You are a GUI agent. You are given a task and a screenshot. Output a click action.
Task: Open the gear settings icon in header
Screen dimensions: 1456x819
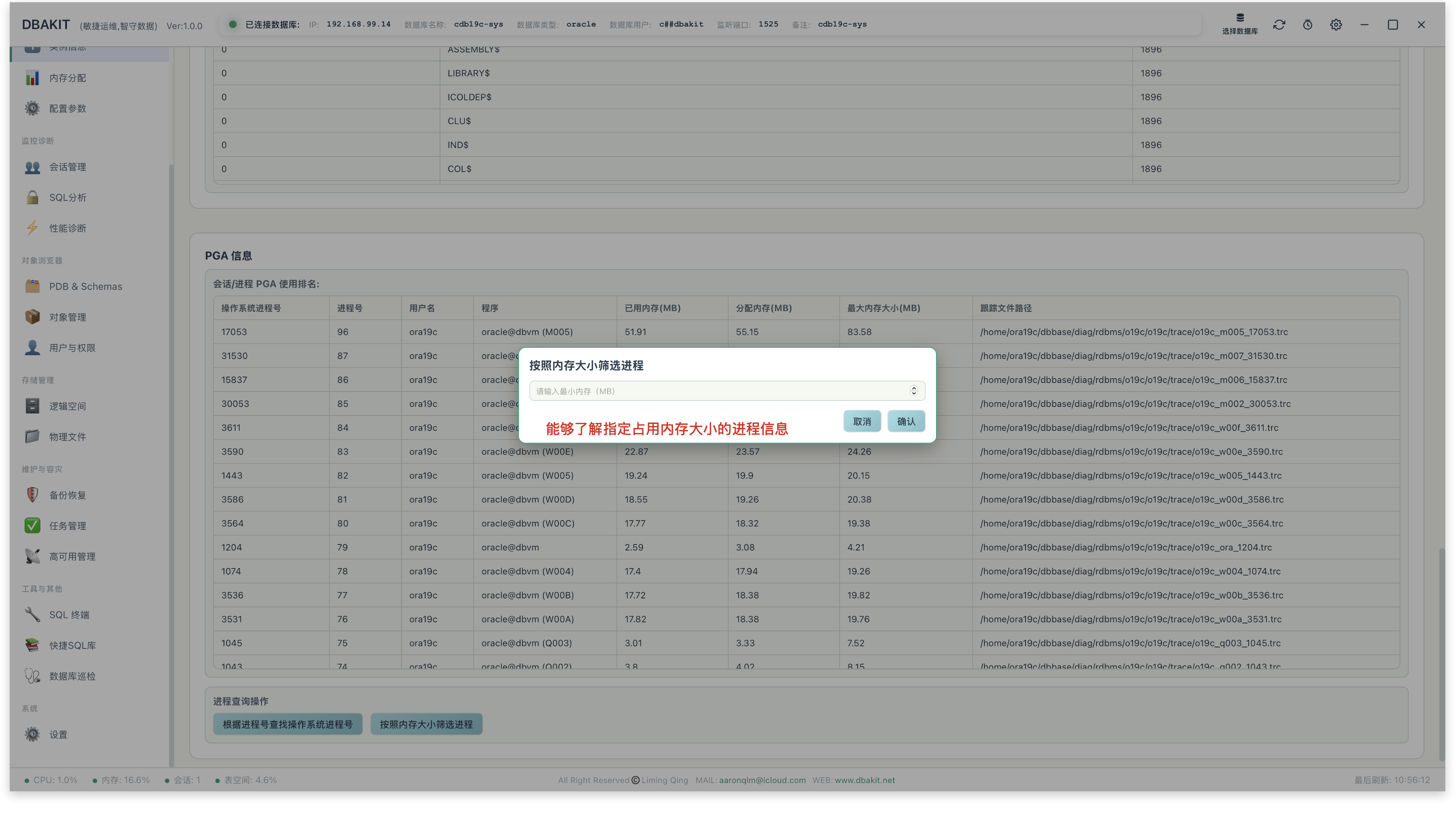(x=1335, y=25)
